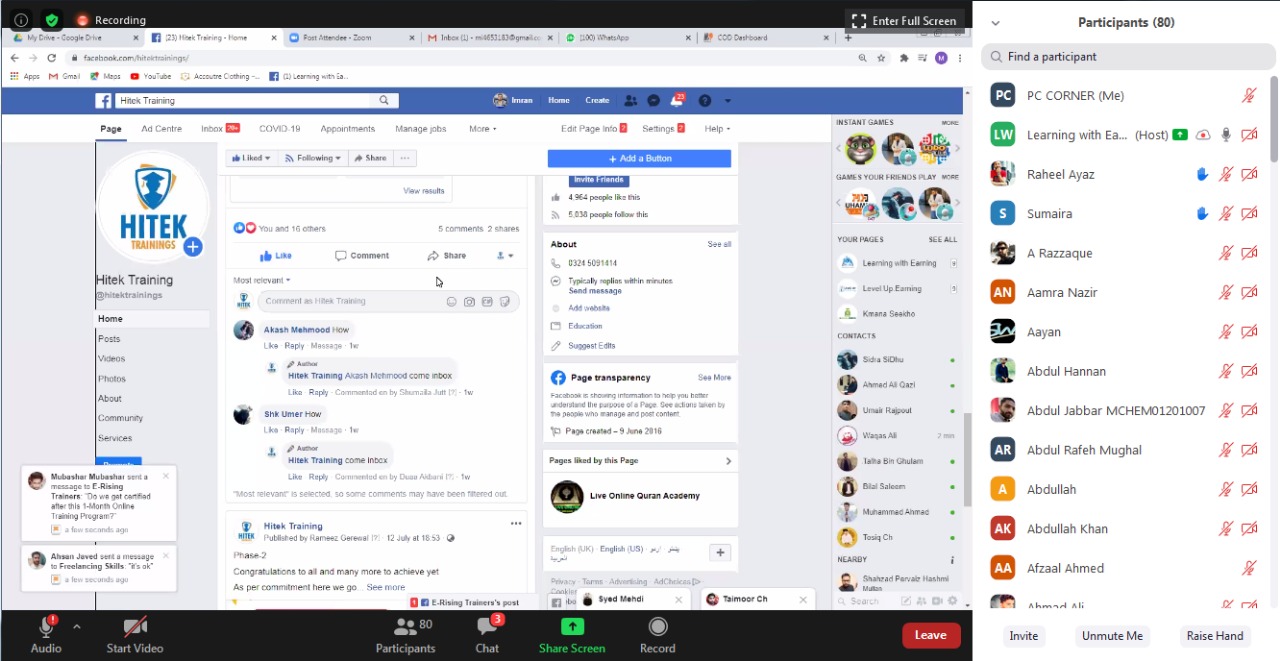This screenshot has width=1280, height=661.
Task: Click the emoji icon in comment box
Action: pos(452,301)
